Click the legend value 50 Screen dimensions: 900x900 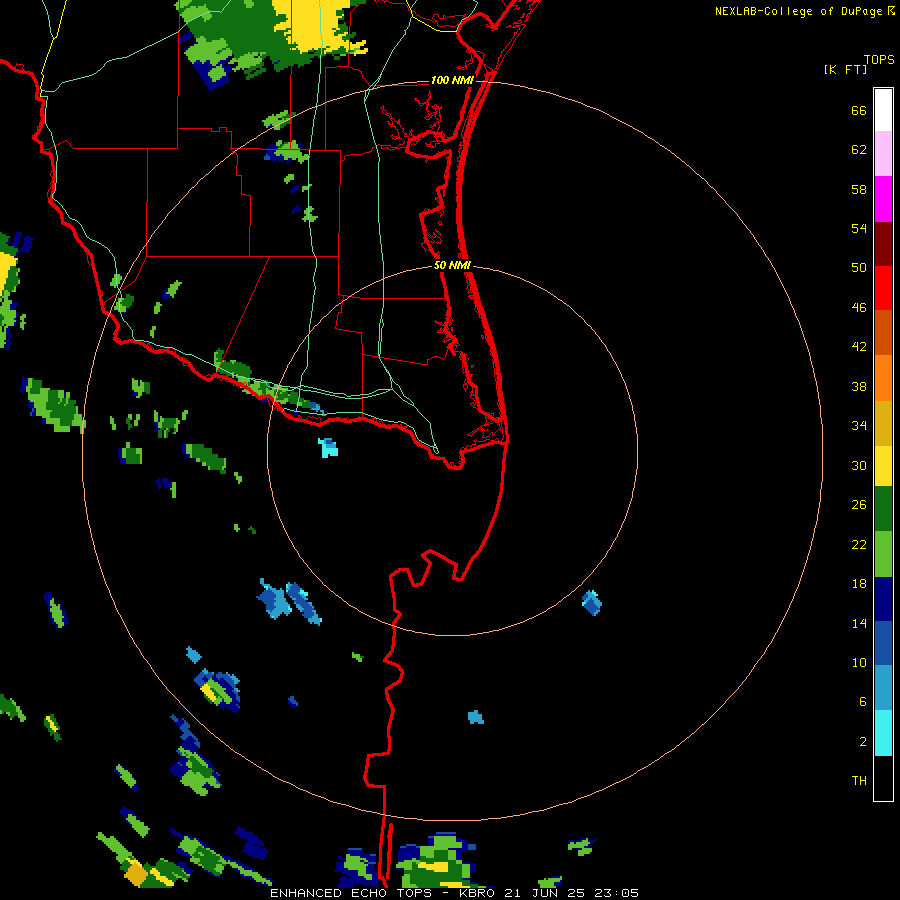(859, 267)
